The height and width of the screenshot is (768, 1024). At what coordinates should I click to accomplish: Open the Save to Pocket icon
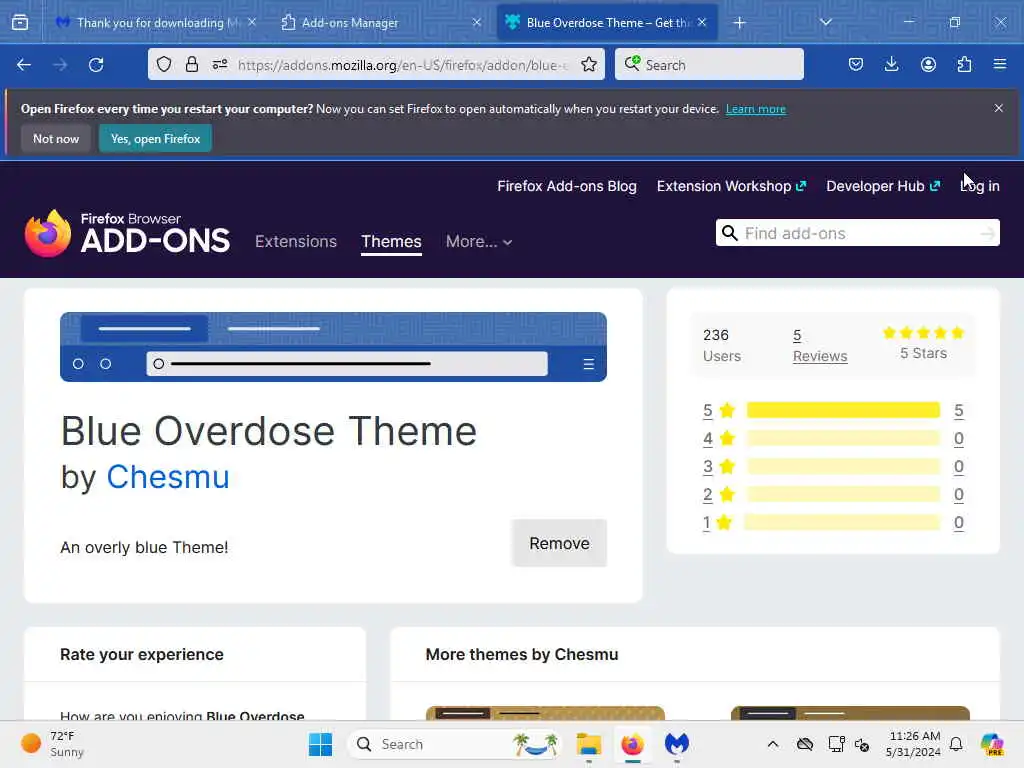coord(856,64)
